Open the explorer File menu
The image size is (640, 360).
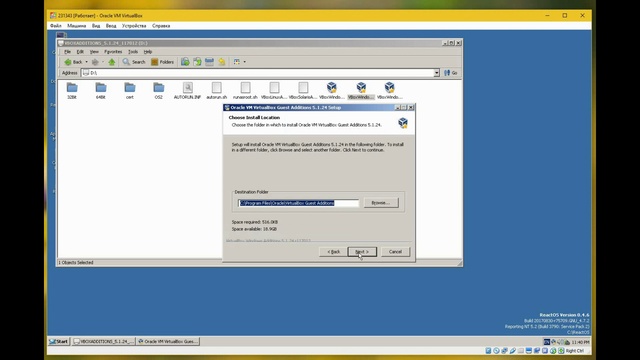67,52
